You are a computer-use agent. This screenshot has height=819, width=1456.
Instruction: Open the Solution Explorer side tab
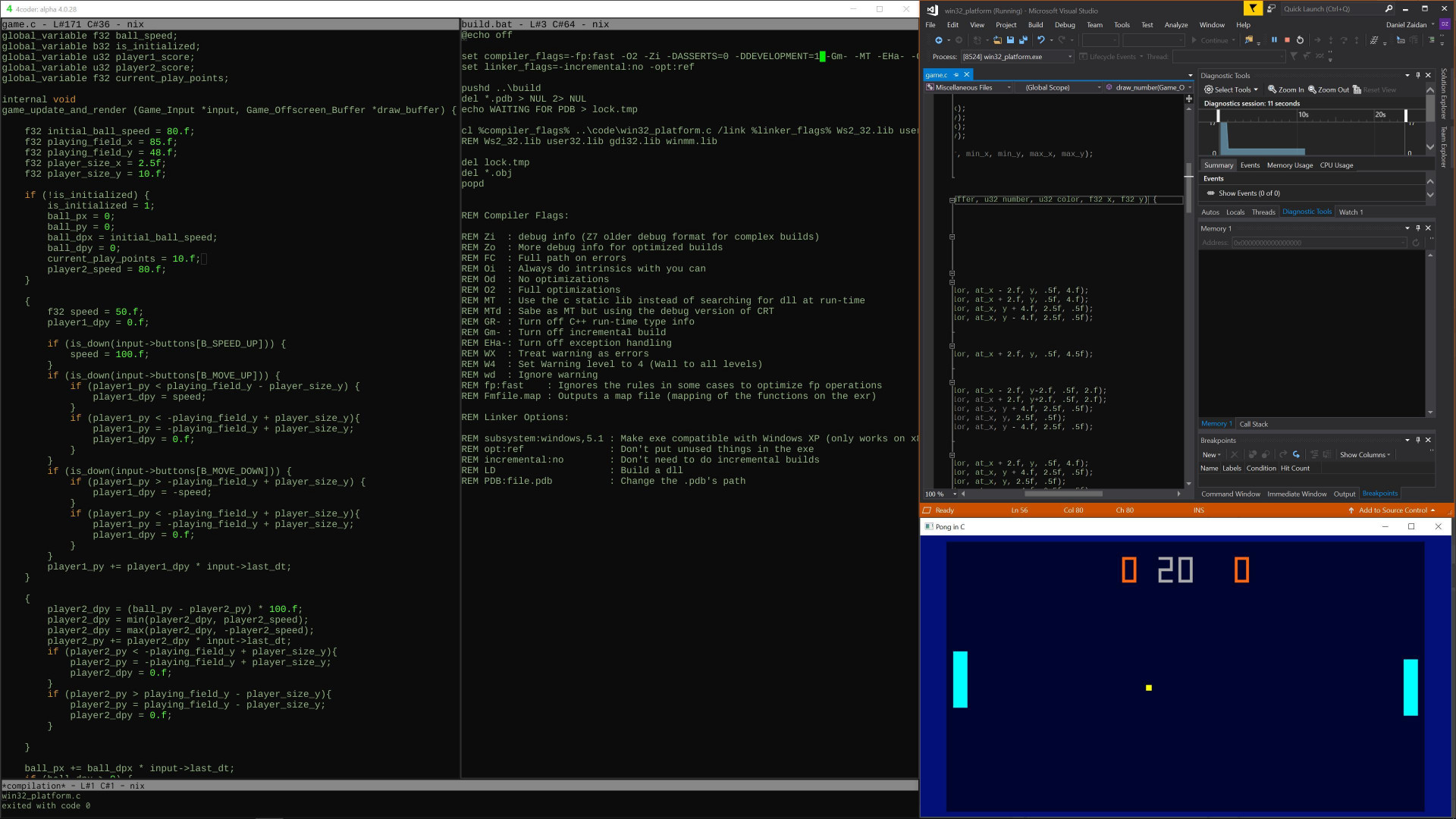coord(1444,93)
